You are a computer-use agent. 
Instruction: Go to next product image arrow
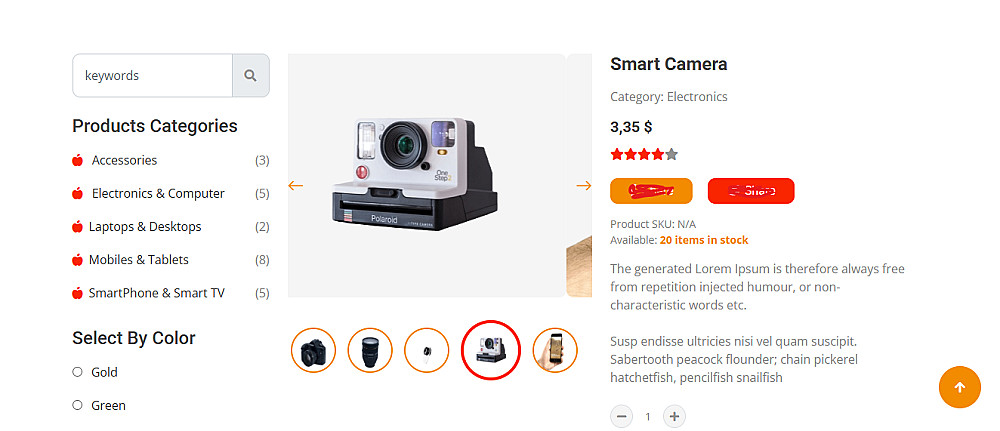click(584, 186)
